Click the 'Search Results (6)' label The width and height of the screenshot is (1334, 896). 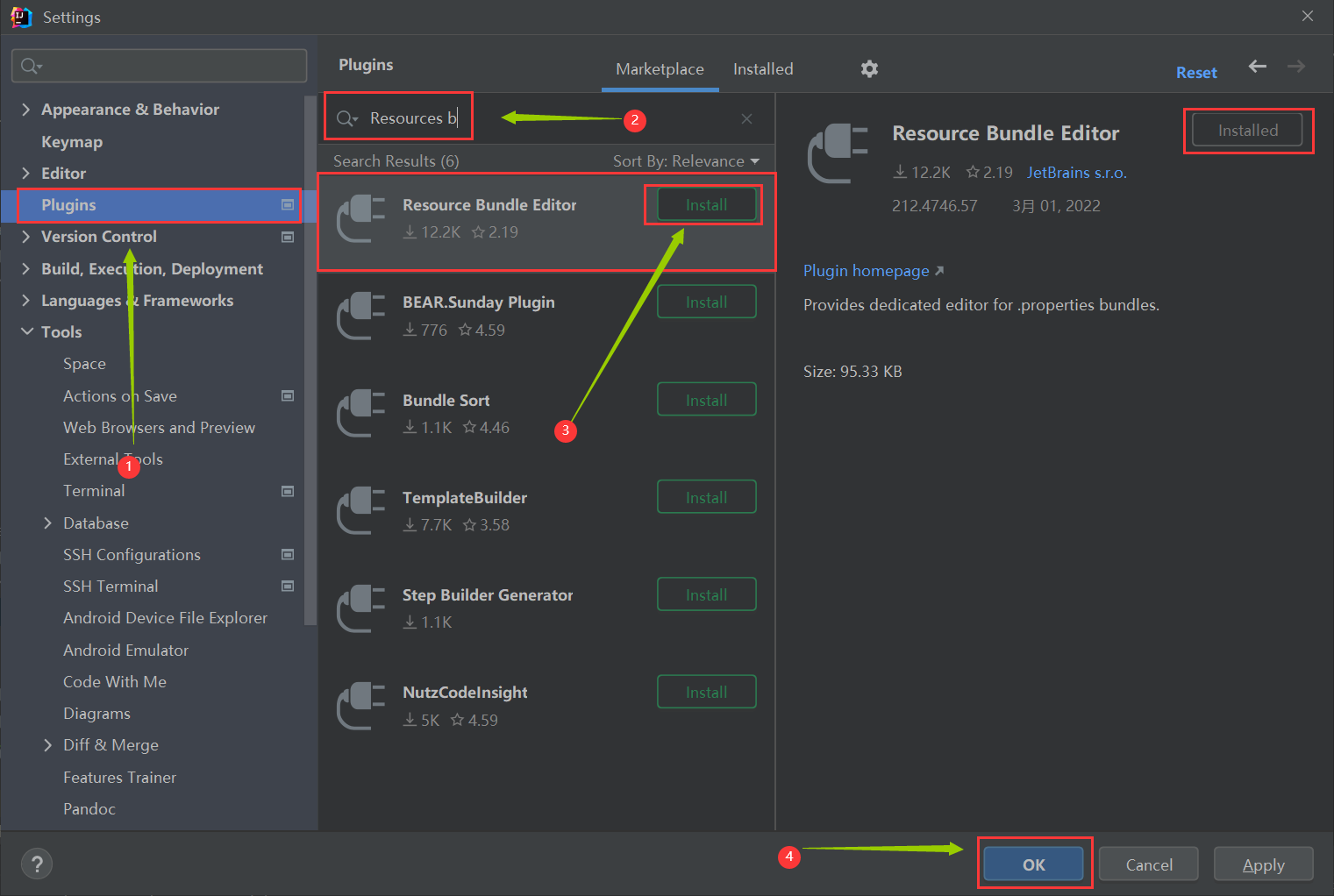396,160
